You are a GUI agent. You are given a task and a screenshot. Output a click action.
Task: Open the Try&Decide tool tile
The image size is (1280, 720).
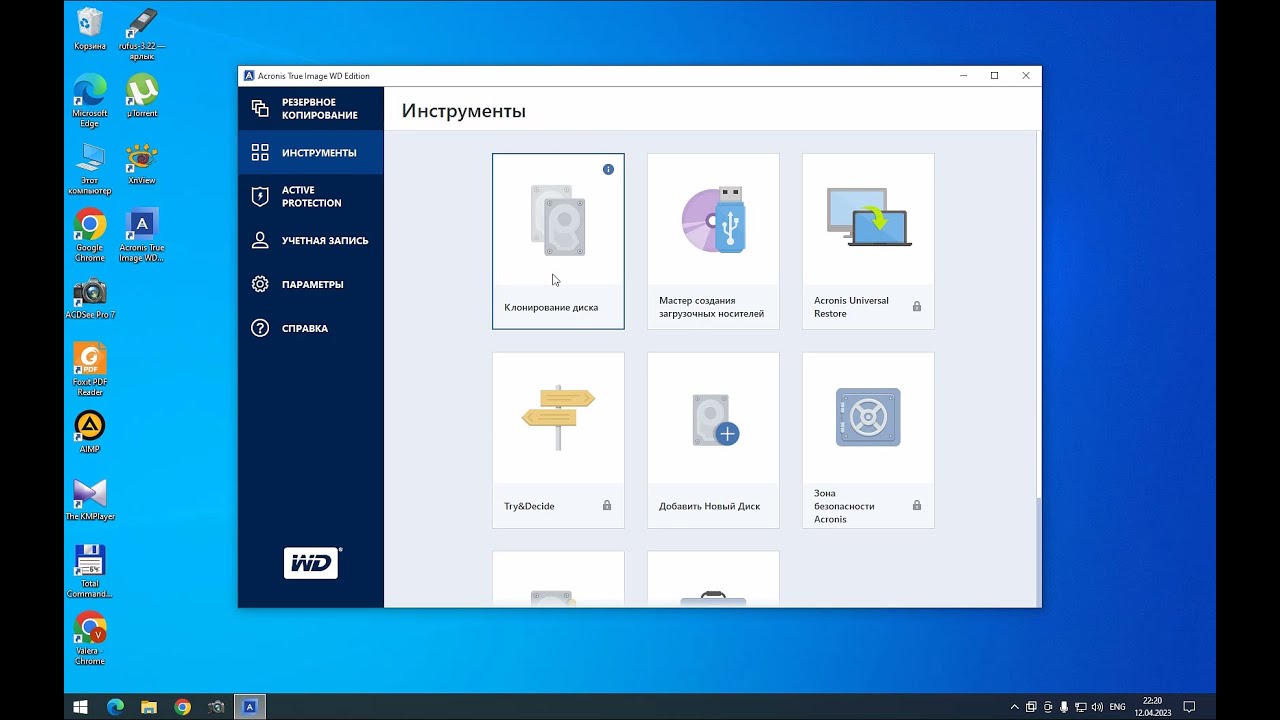click(x=558, y=440)
